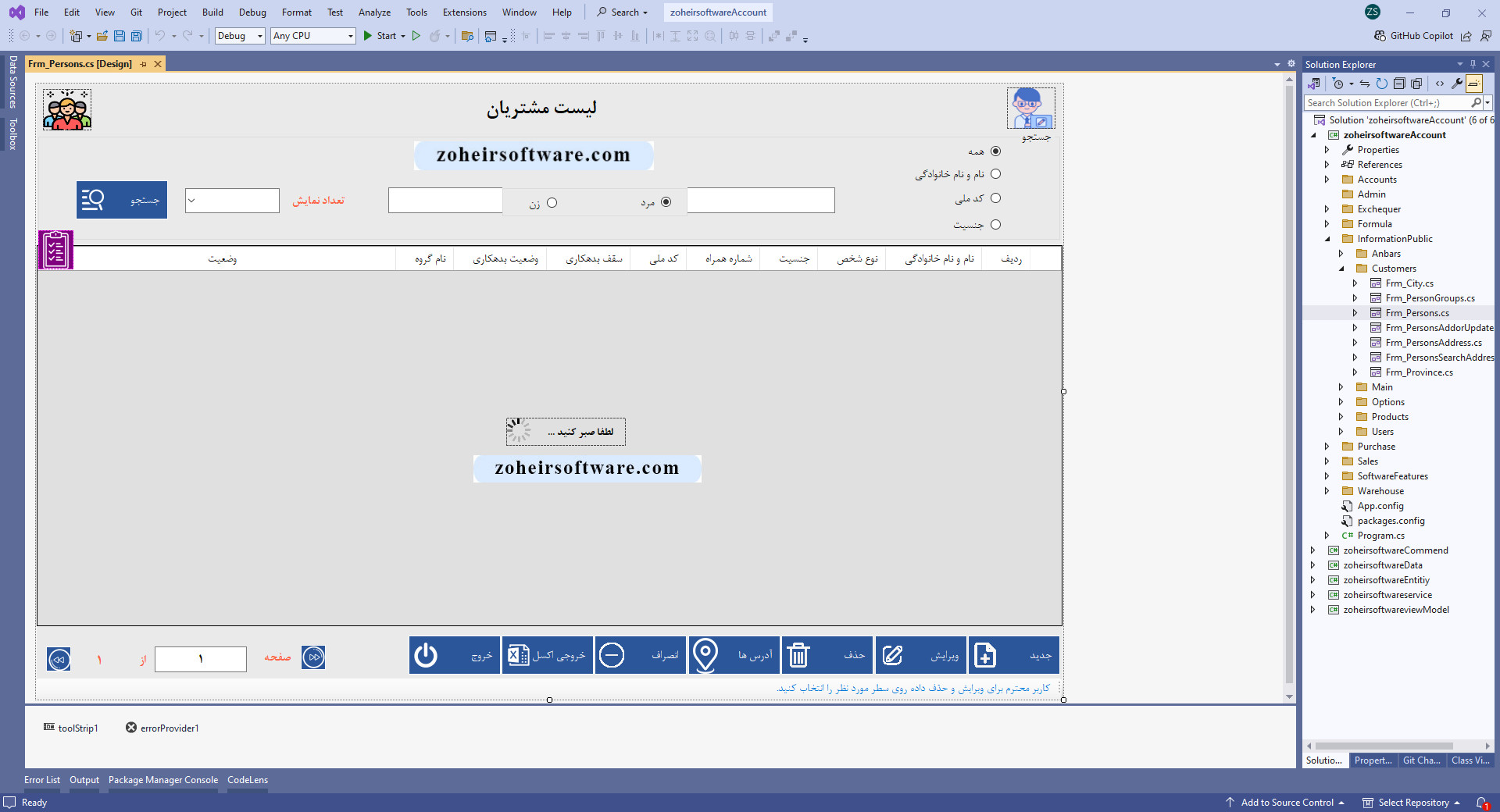Select the 'کد ملی' radio button
This screenshot has width=1500, height=812.
pyautogui.click(x=995, y=198)
